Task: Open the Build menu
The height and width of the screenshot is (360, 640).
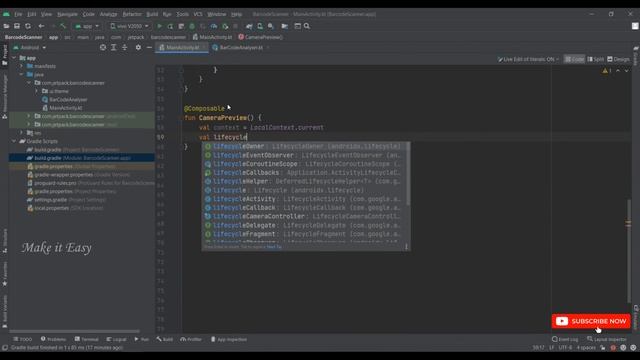Action: (152, 14)
